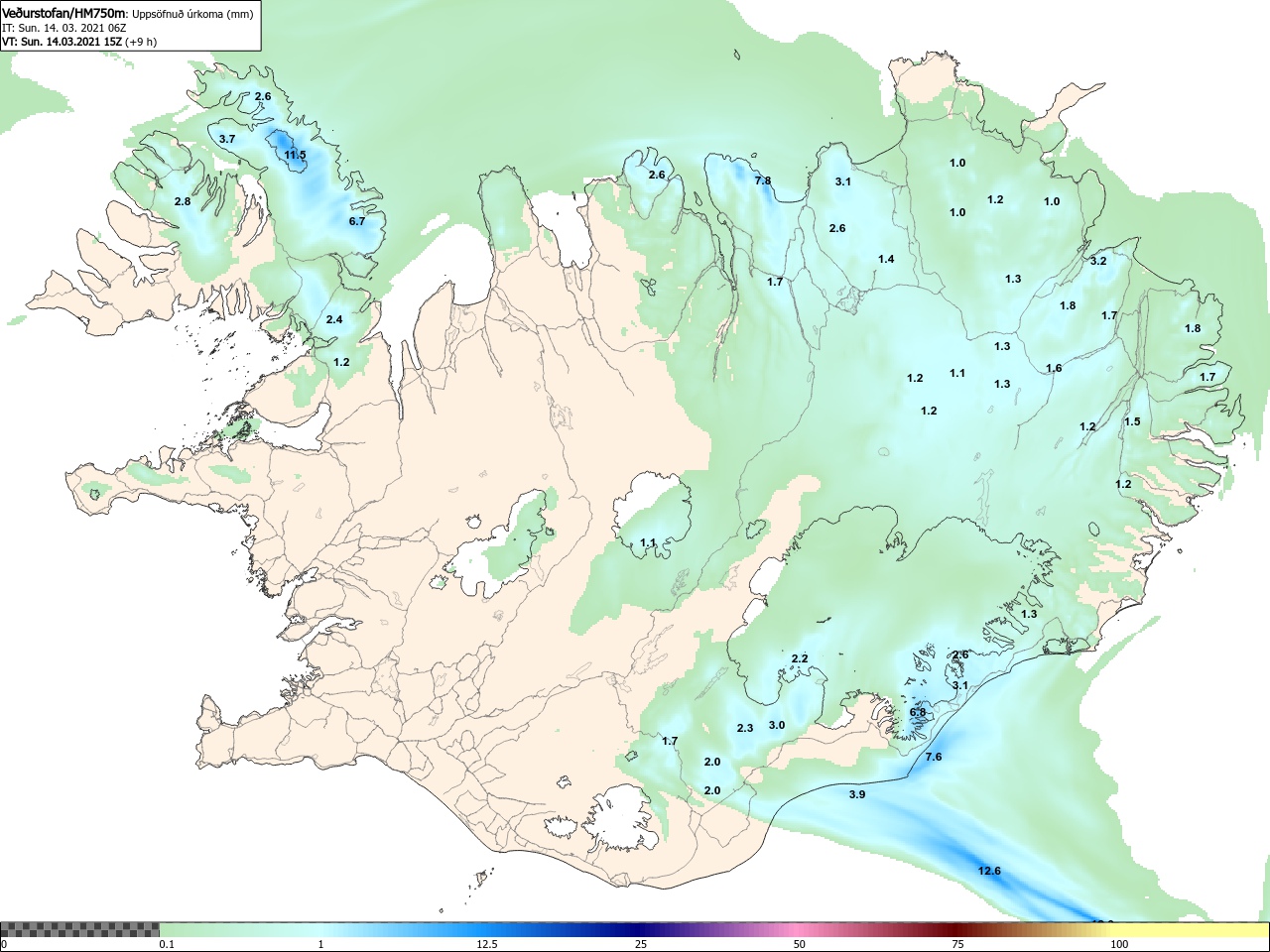This screenshot has width=1270, height=952.
Task: Select the 6.7 value on the map
Action: pyautogui.click(x=357, y=221)
